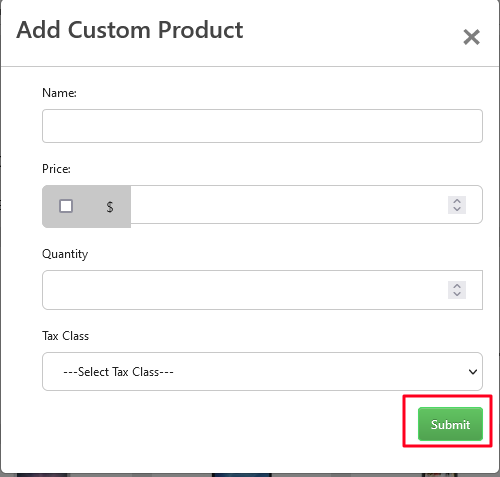This screenshot has height=477, width=500.
Task: Click the Quantity spinner control
Action: point(457,290)
